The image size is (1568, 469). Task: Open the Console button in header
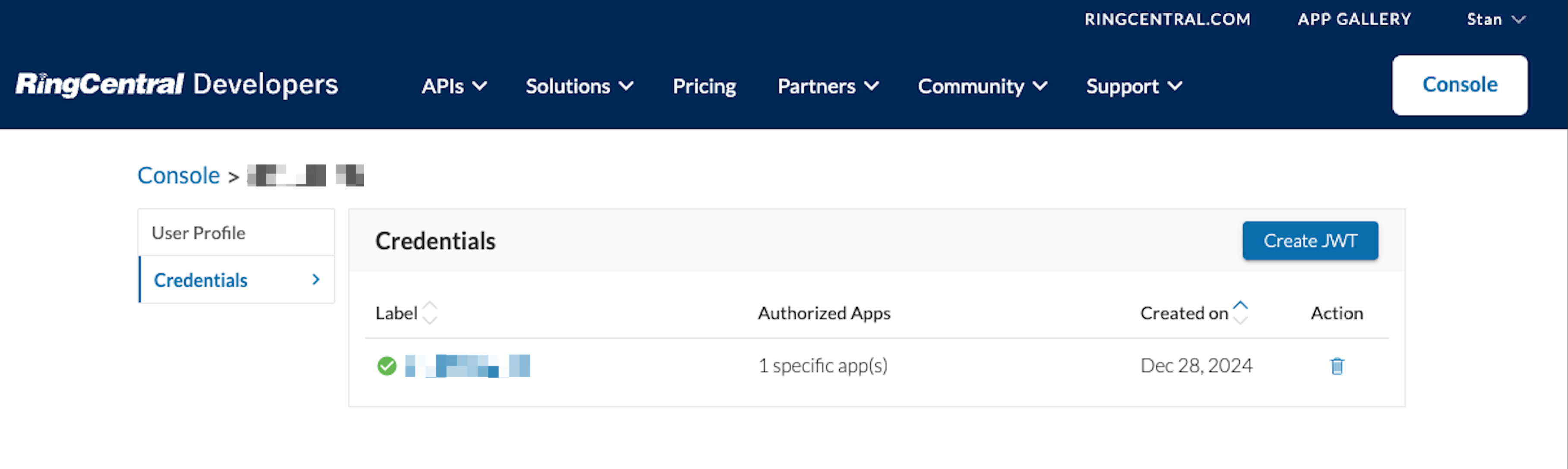(x=1460, y=84)
